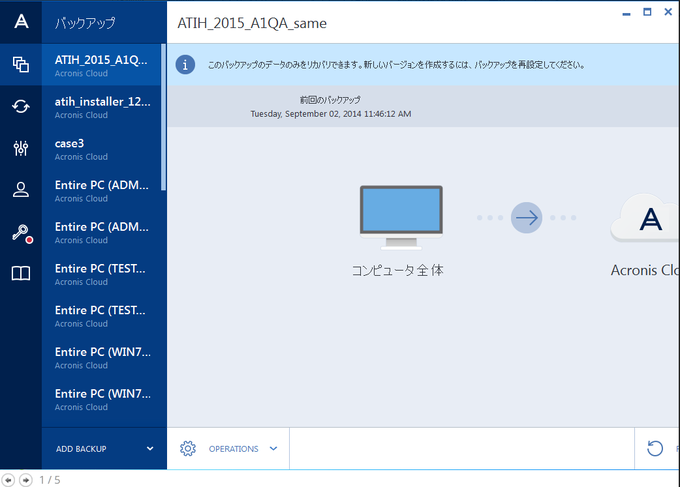Click the コンピュータ全体 source label
The image size is (680, 487).
click(x=398, y=270)
